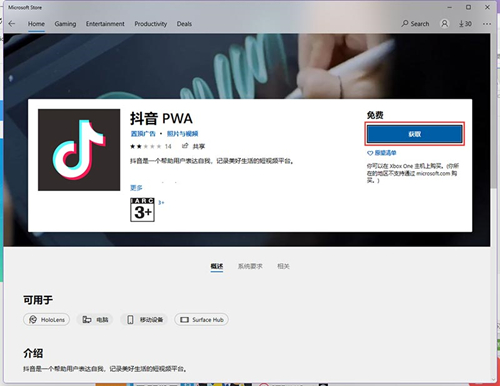Image resolution: width=500 pixels, height=386 pixels.
Task: Click the 移动设备 mobile device chip
Action: coord(144,320)
